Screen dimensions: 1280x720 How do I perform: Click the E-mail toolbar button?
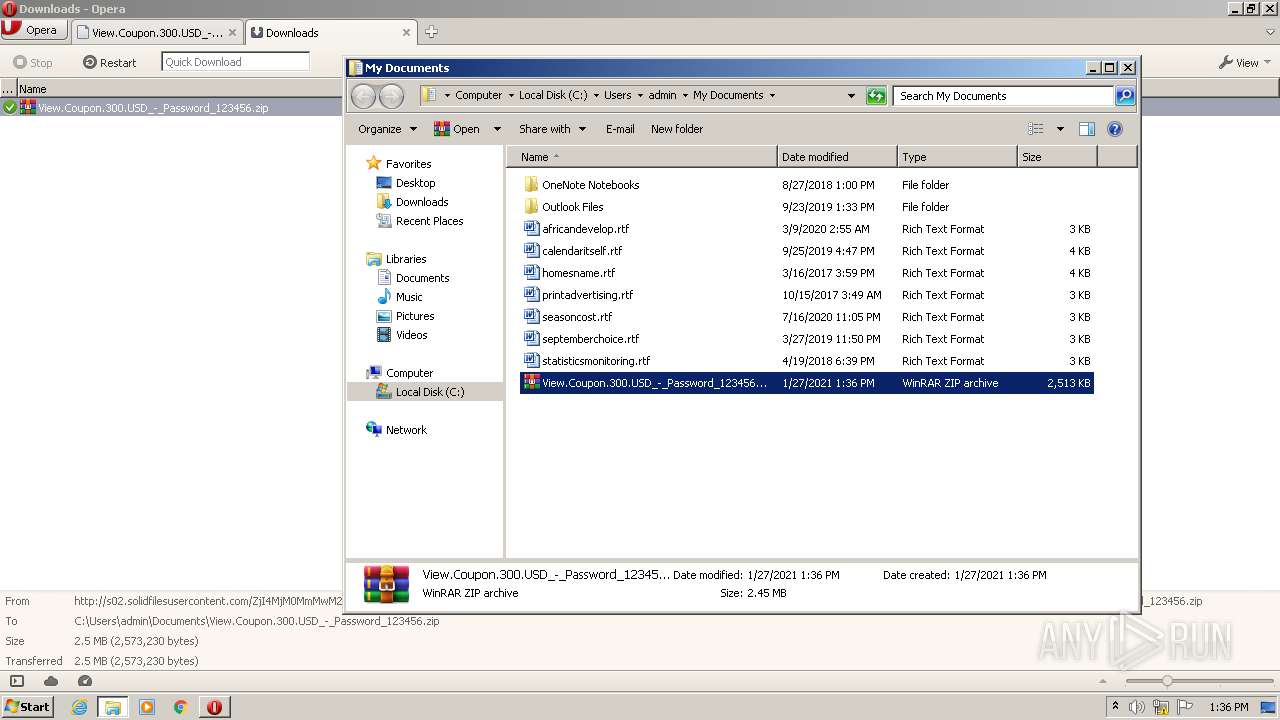(x=620, y=129)
